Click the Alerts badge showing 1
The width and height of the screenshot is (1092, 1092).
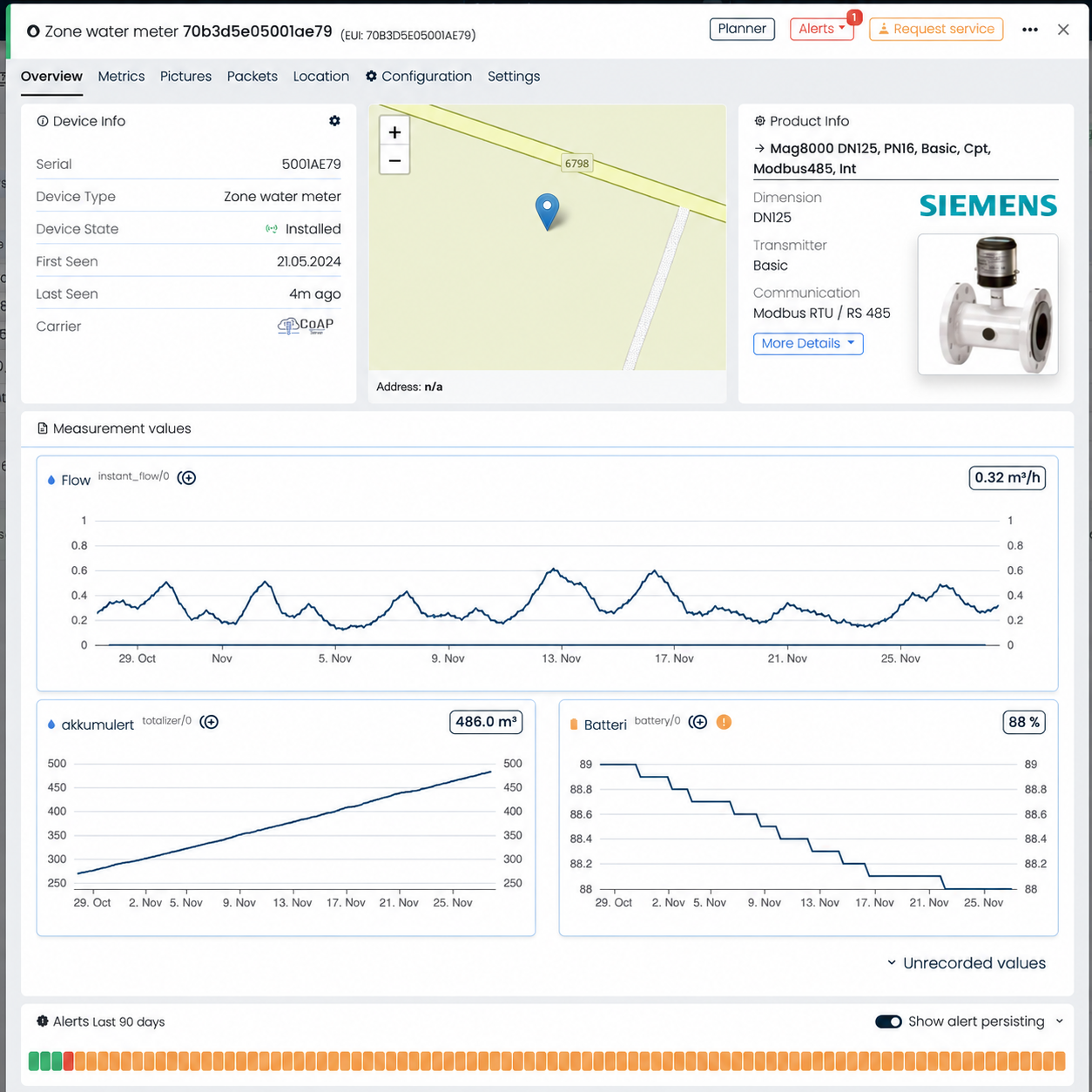pyautogui.click(x=854, y=17)
